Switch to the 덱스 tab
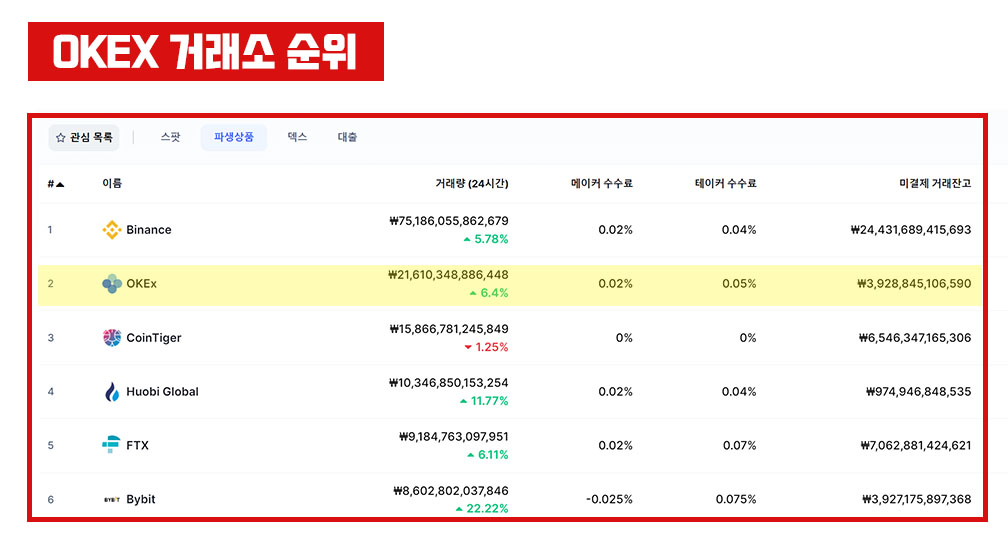Image resolution: width=1008 pixels, height=536 pixels. point(297,137)
